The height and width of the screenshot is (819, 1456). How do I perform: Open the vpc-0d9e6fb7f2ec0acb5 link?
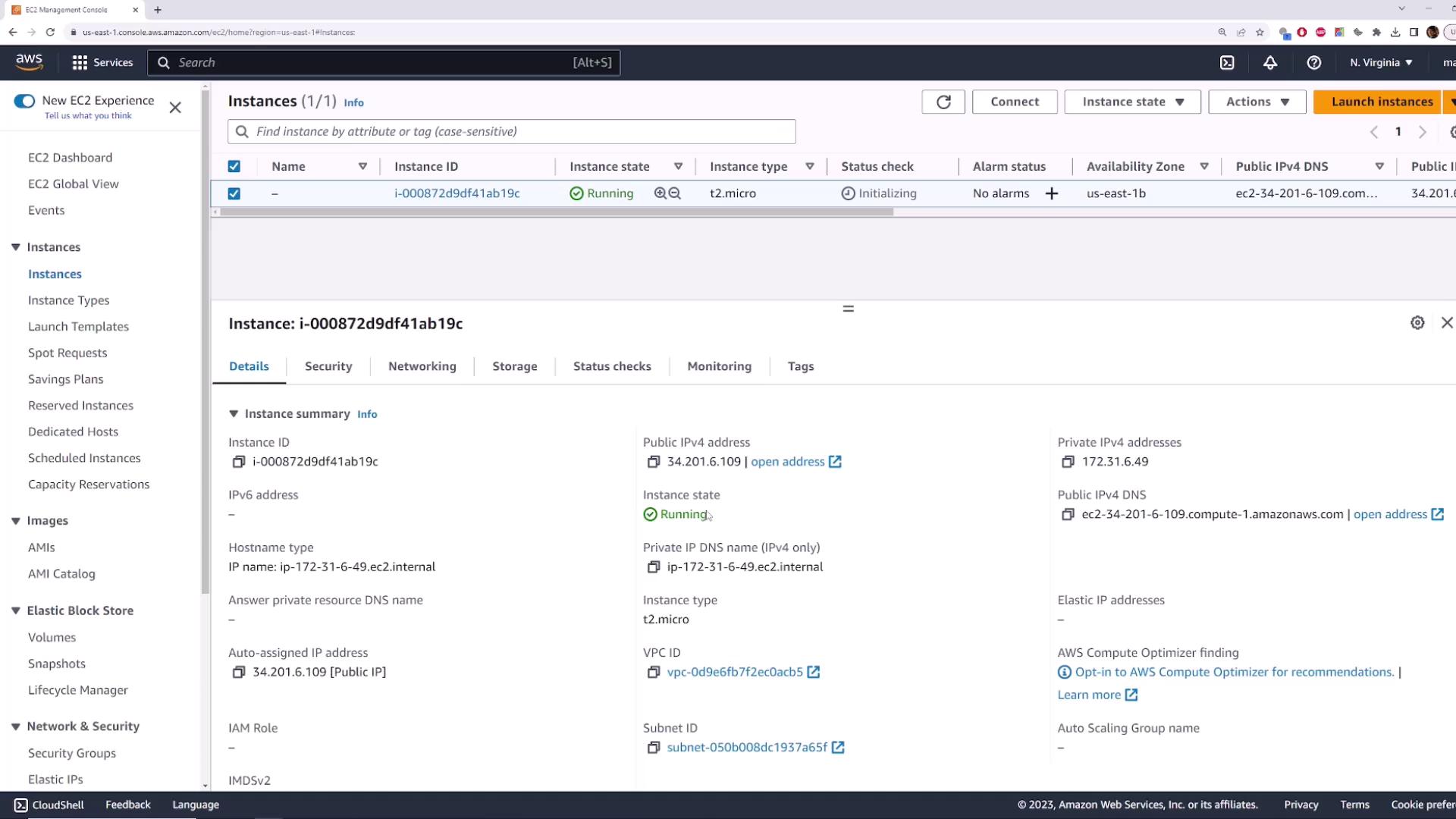coord(734,672)
